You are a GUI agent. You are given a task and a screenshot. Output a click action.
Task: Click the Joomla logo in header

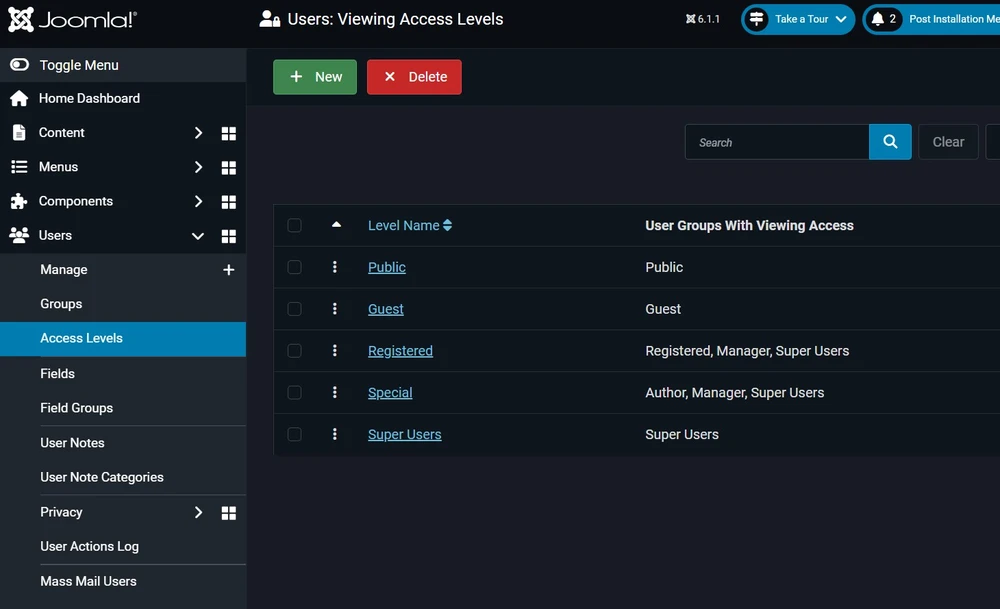click(72, 20)
